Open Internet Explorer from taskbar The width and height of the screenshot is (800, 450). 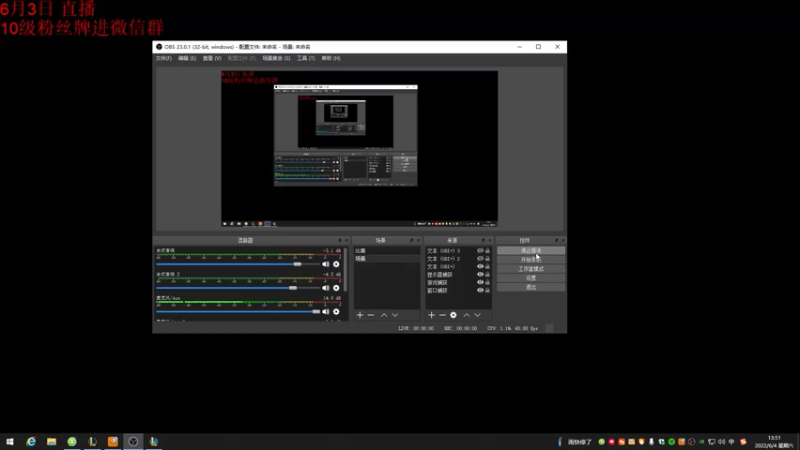pos(31,441)
